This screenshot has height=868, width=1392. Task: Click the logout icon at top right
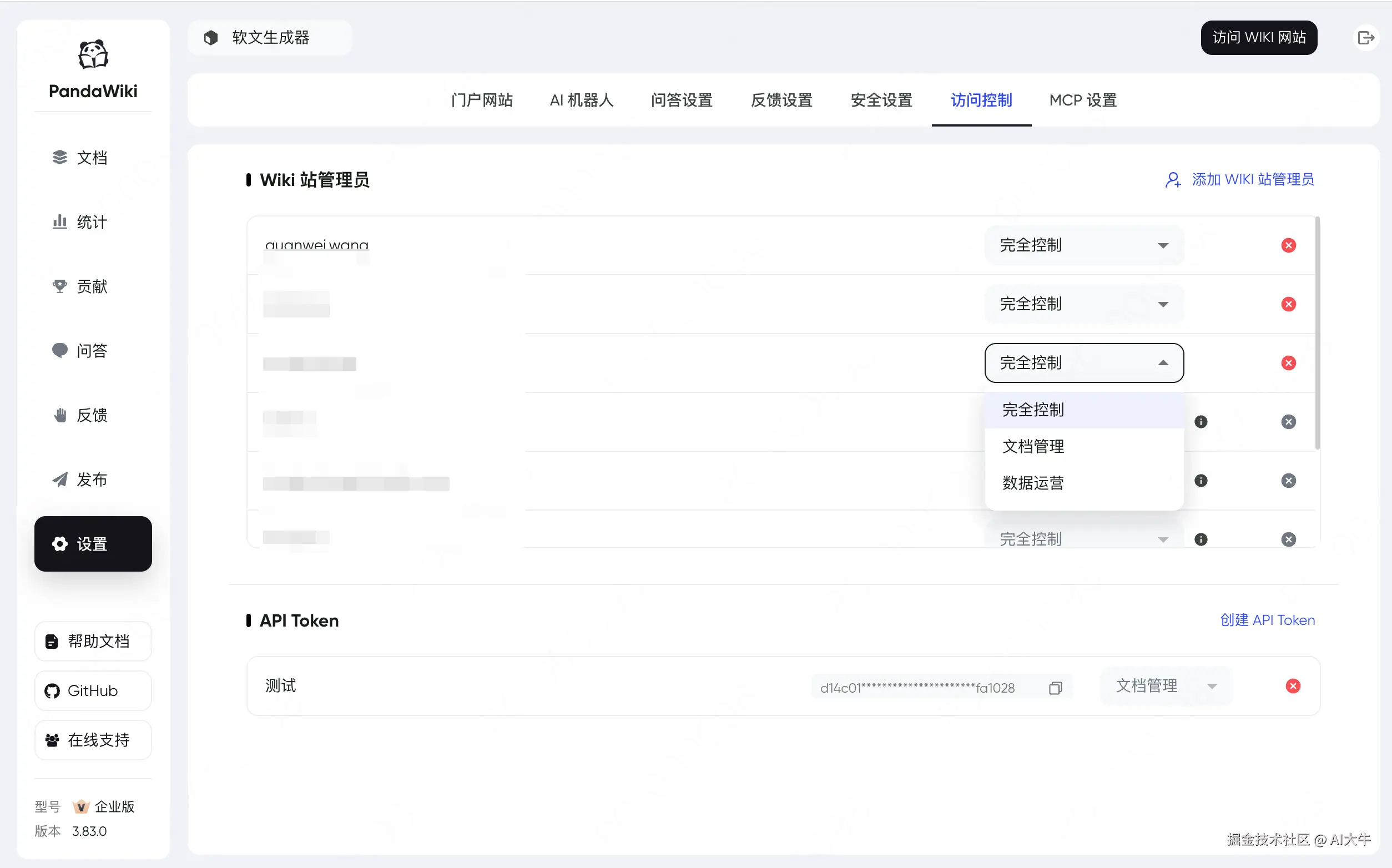tap(1365, 38)
